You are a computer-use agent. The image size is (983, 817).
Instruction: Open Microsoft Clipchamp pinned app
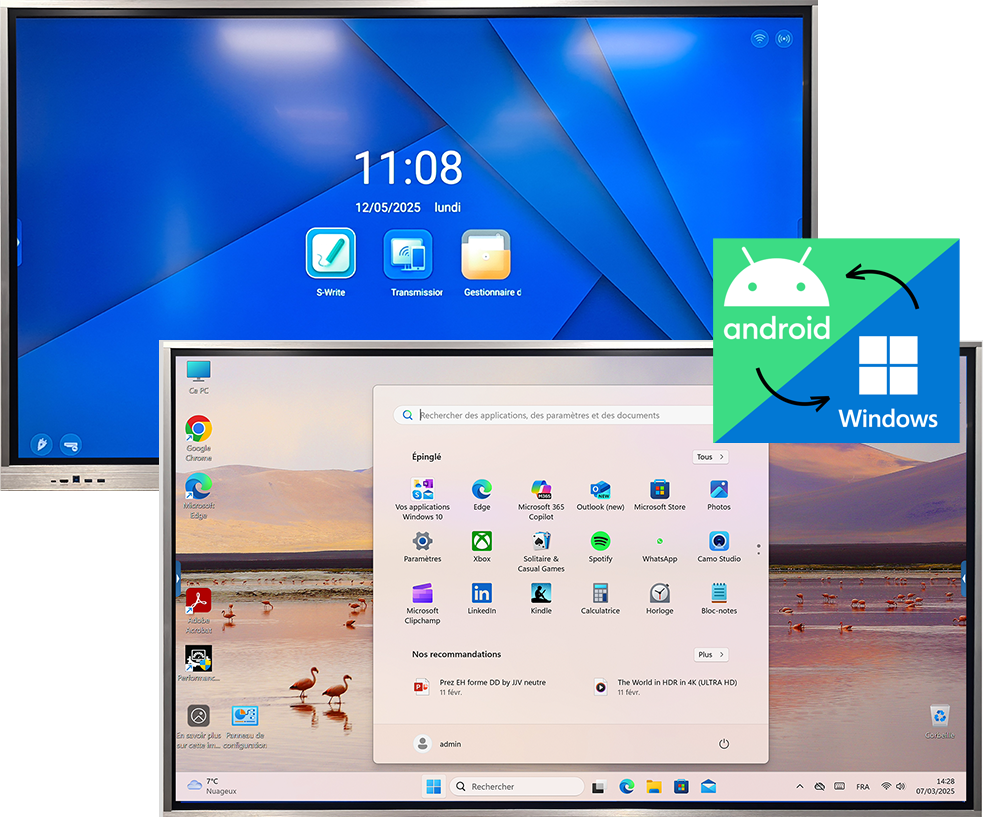coord(422,603)
